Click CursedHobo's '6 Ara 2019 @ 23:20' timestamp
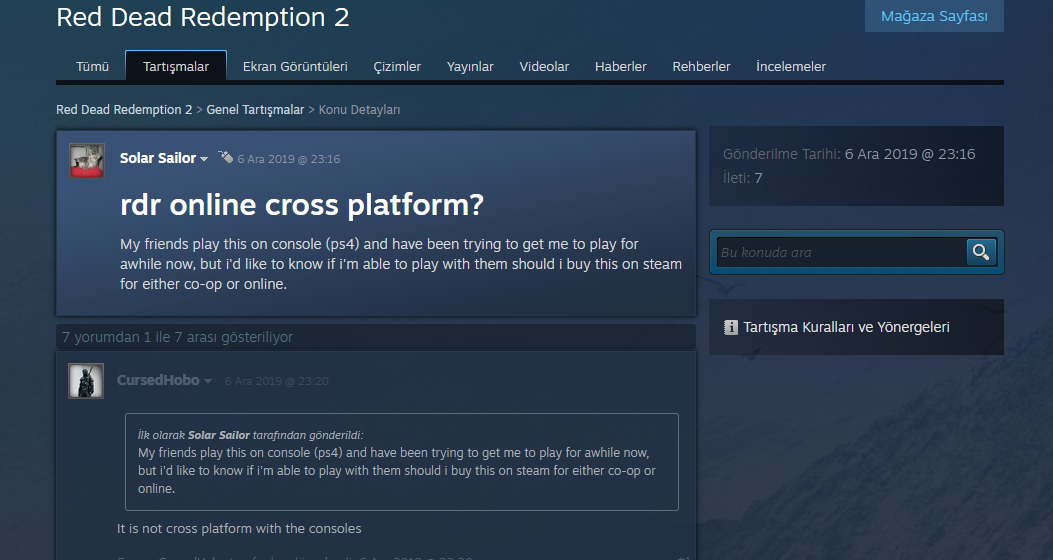The height and width of the screenshot is (560, 1053). coord(277,381)
